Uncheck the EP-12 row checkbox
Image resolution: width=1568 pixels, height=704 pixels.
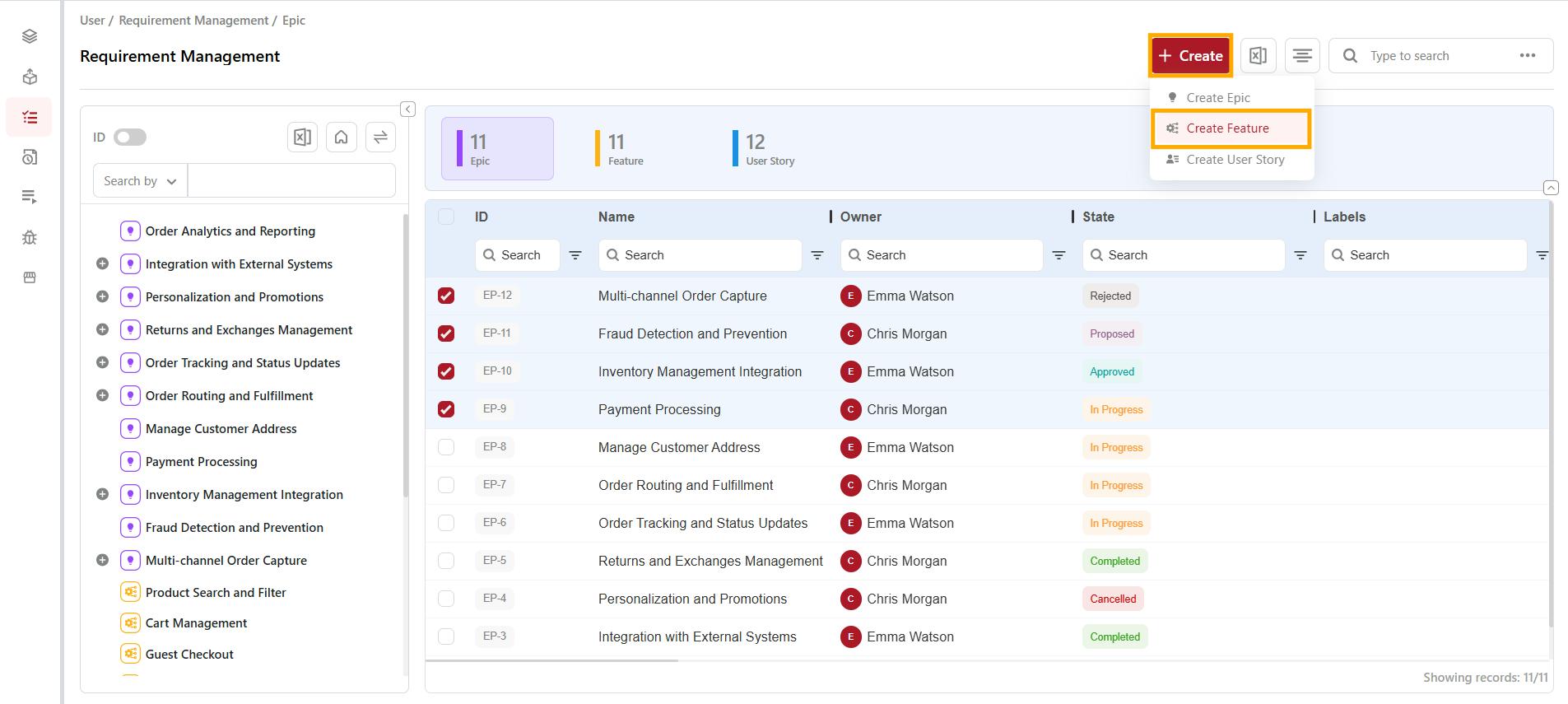point(446,296)
